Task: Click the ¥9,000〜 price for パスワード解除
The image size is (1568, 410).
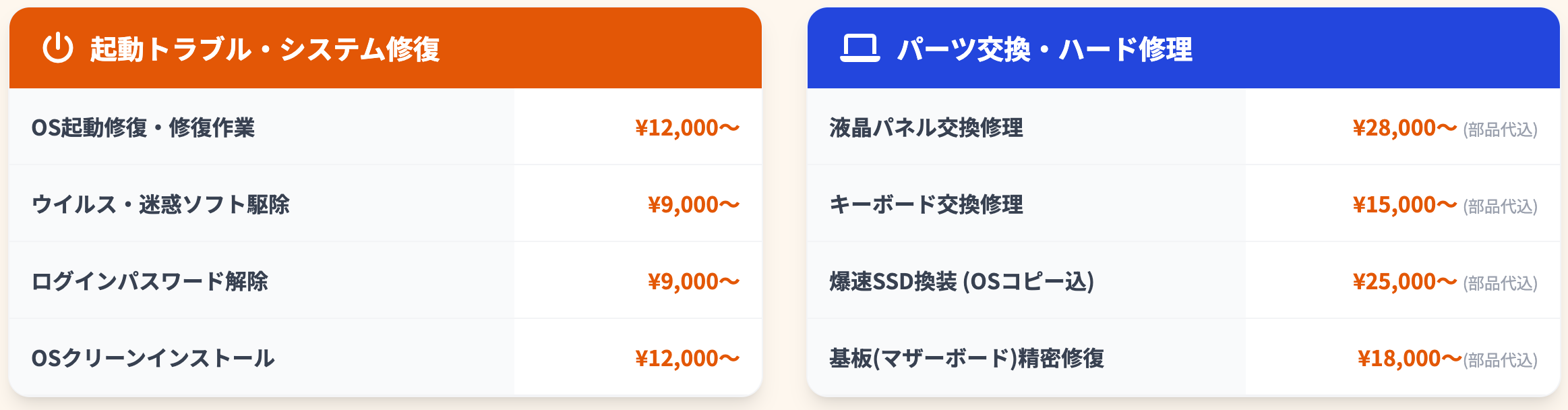Action: pos(694,281)
